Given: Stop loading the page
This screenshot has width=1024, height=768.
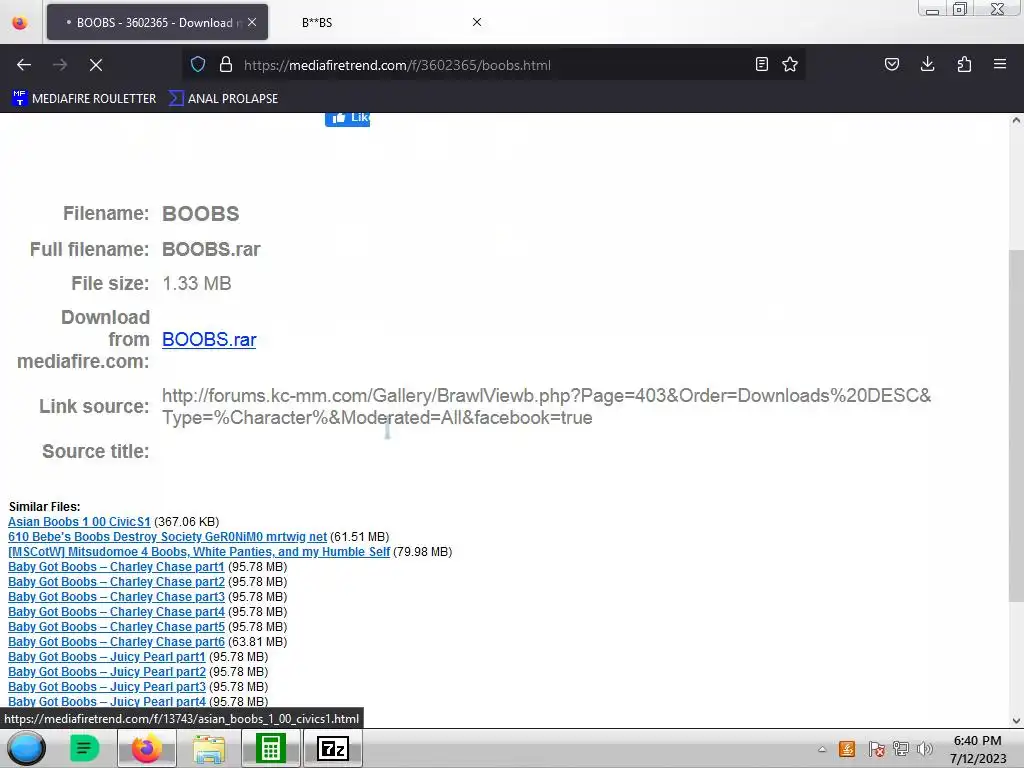Looking at the screenshot, I should click(95, 65).
